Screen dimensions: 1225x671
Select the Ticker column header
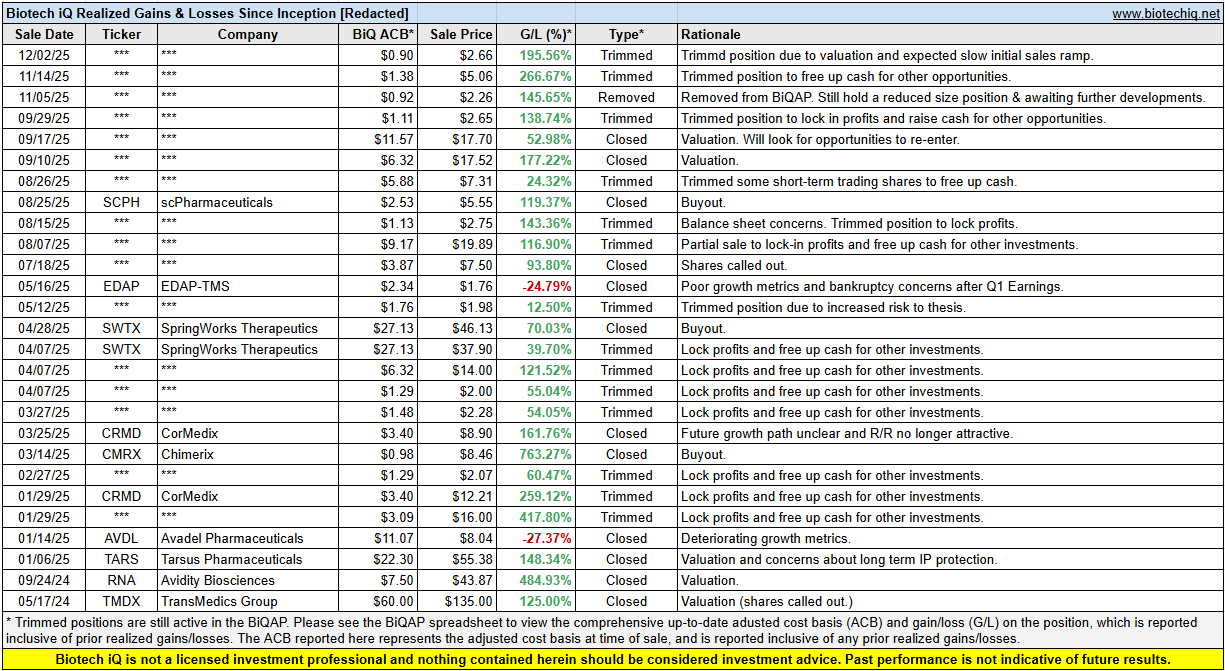(x=121, y=34)
